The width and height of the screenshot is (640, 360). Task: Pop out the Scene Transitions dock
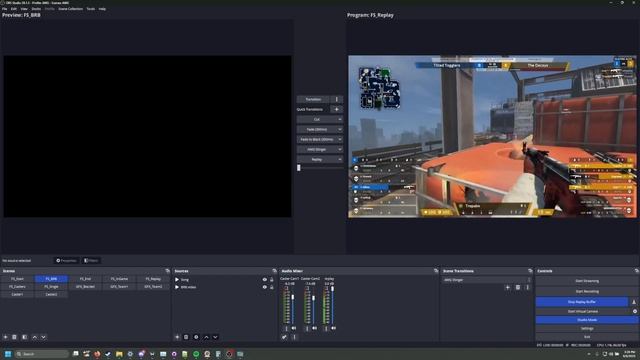(x=530, y=271)
